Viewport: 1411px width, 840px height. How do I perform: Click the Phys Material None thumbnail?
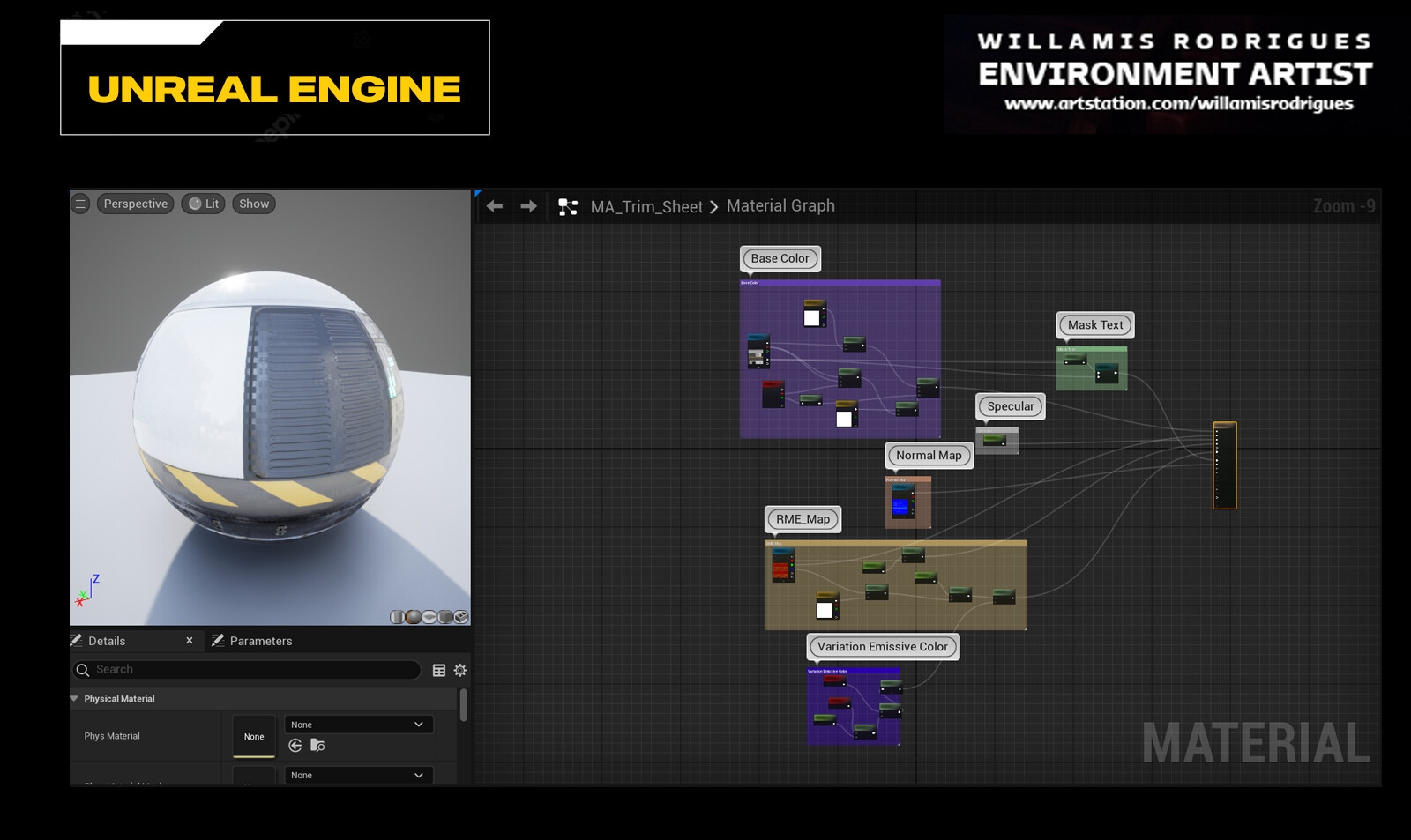tap(254, 736)
